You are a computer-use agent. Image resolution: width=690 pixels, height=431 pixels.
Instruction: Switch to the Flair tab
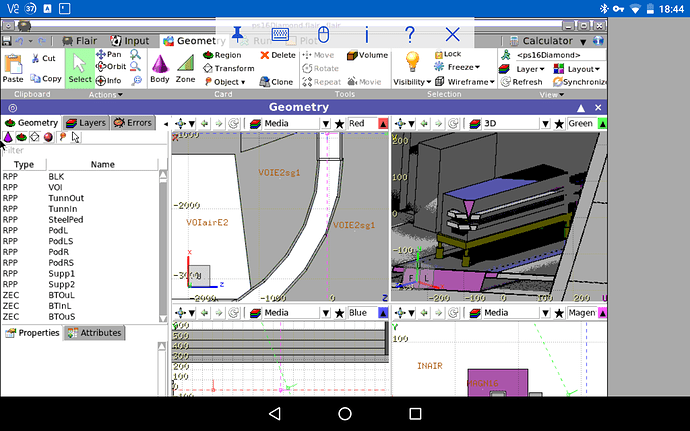click(80, 41)
